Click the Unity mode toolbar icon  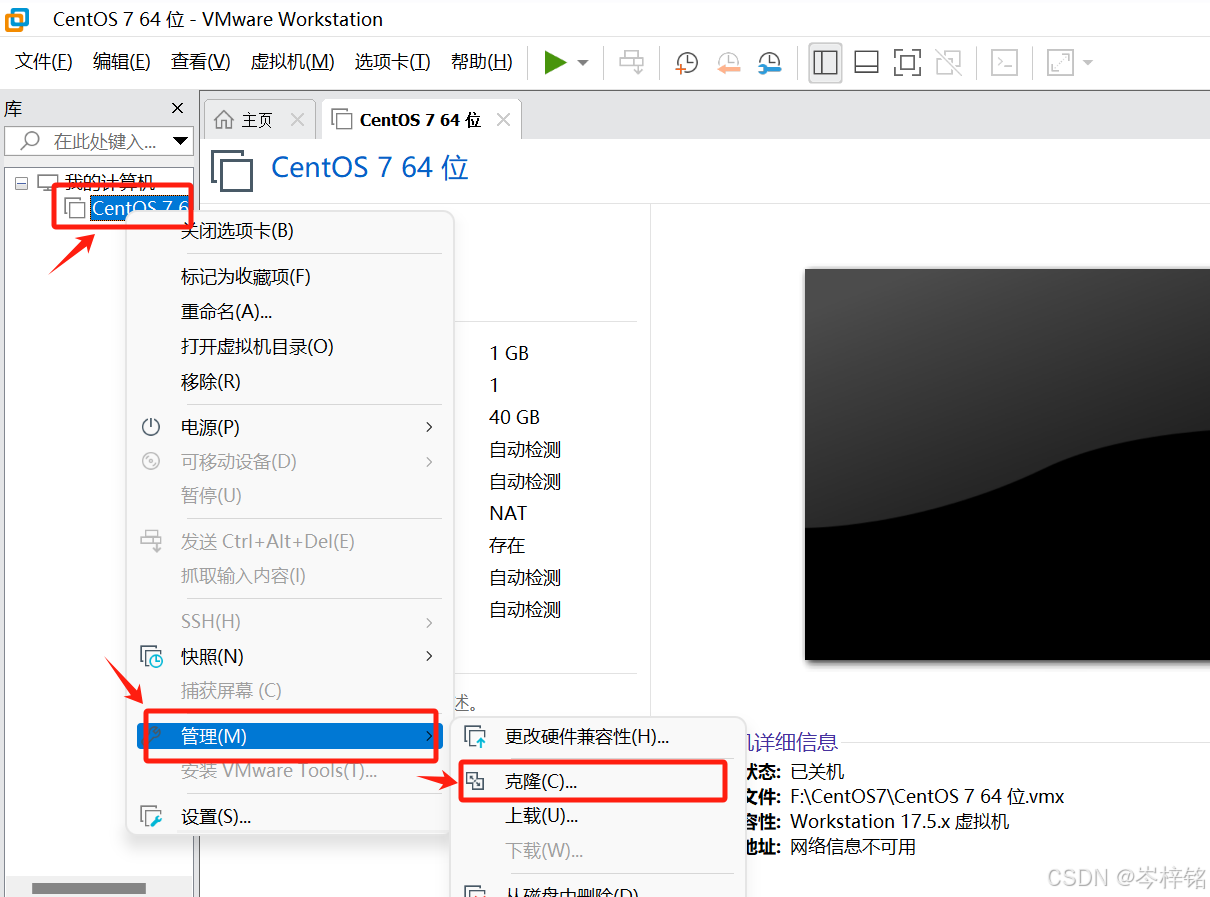947,63
